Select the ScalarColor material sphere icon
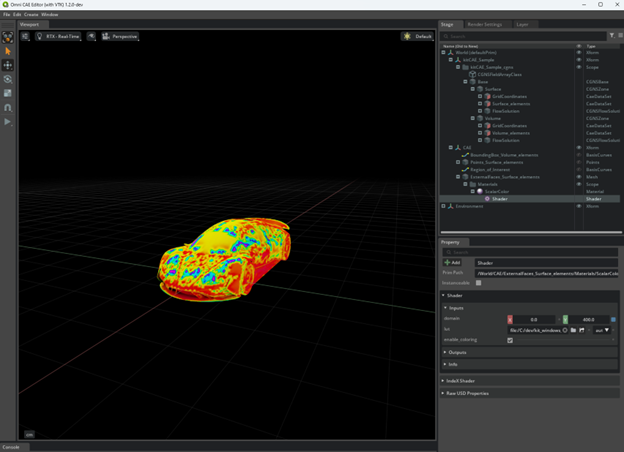The height and width of the screenshot is (452, 624). [x=480, y=191]
